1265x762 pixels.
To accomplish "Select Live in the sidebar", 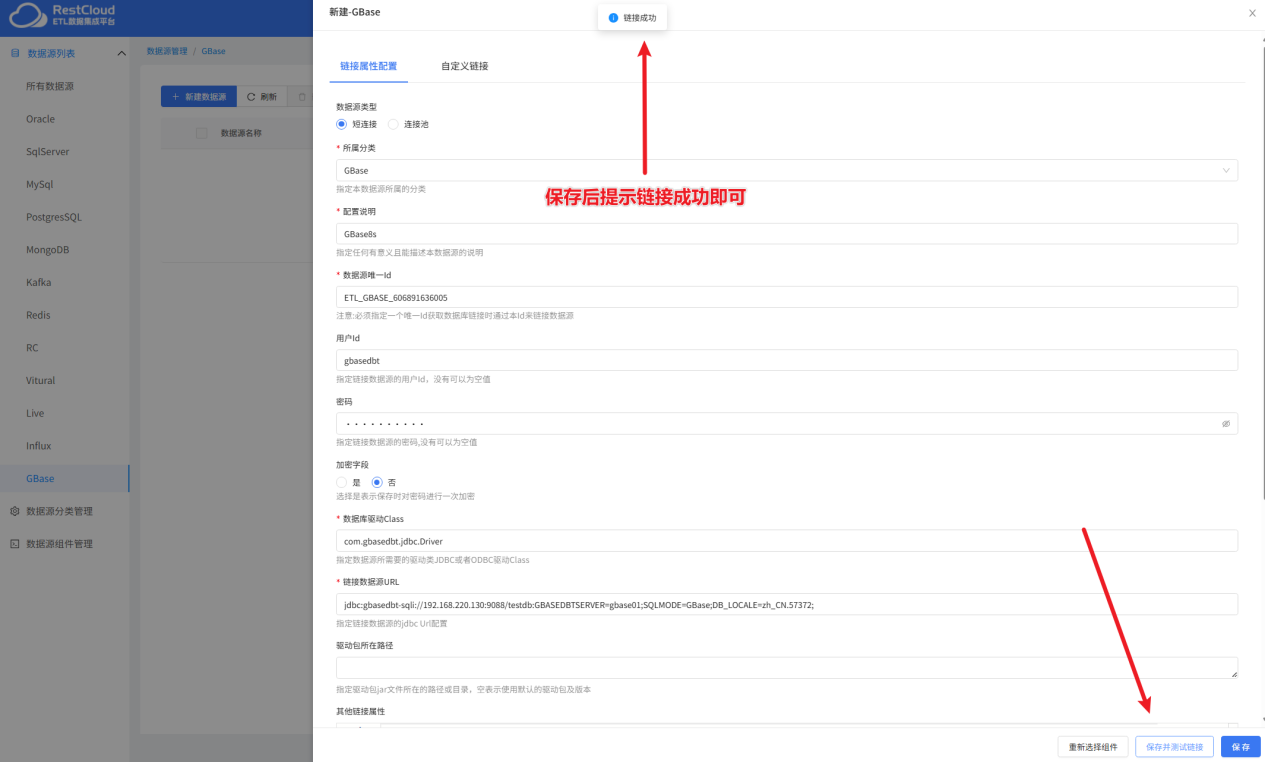I will [x=35, y=413].
